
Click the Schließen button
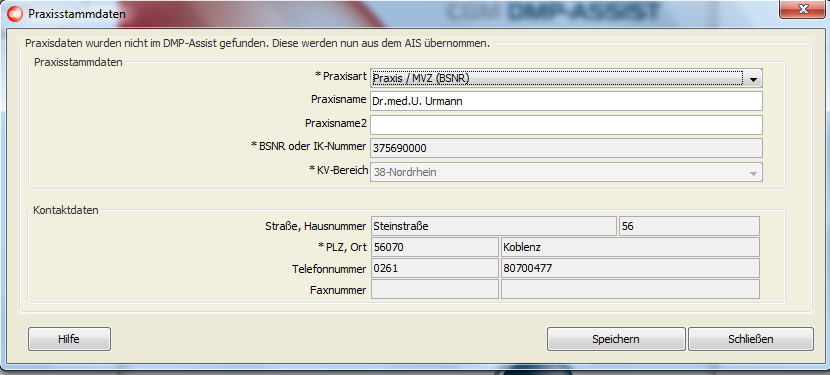(751, 339)
